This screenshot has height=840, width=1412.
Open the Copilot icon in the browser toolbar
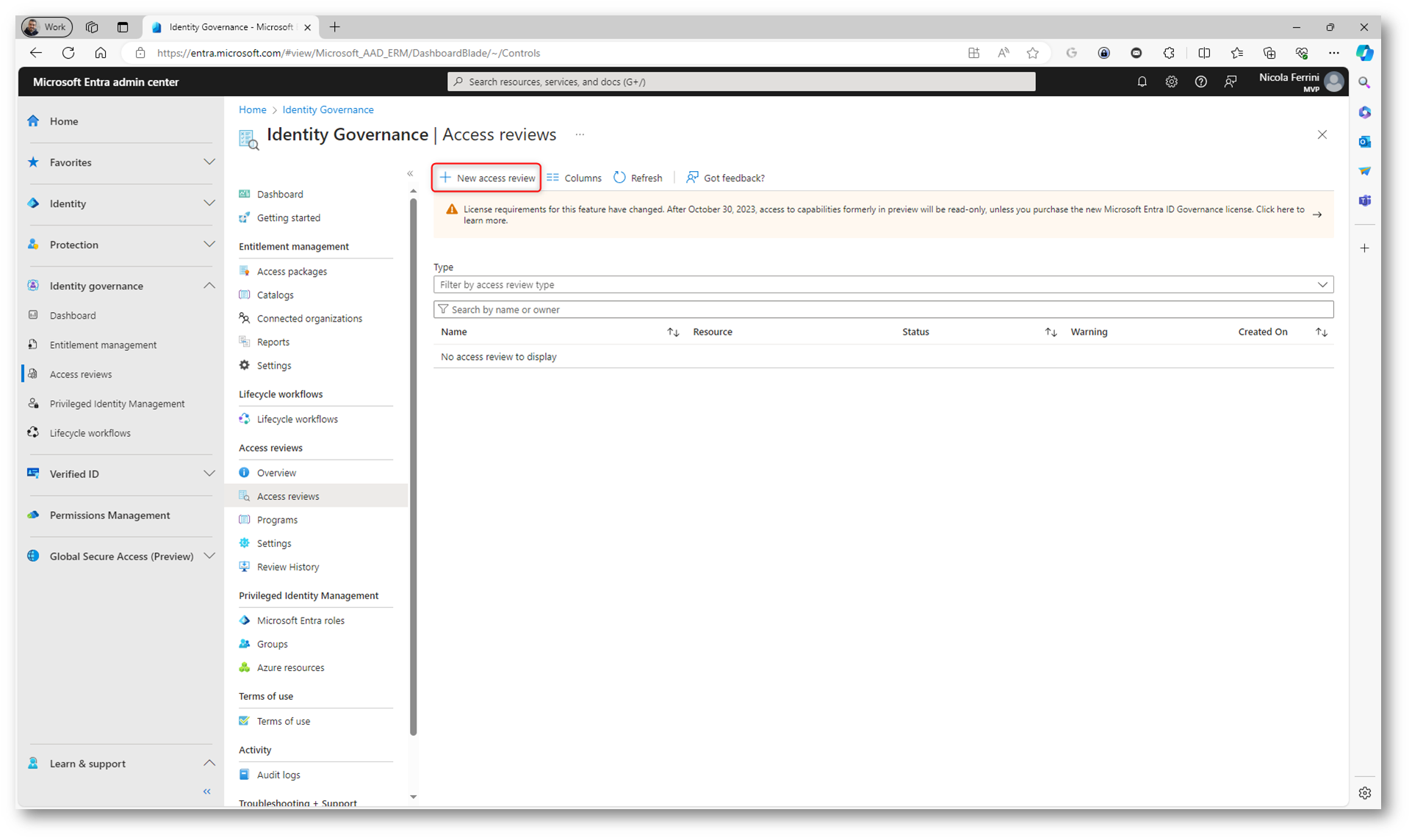(x=1364, y=53)
